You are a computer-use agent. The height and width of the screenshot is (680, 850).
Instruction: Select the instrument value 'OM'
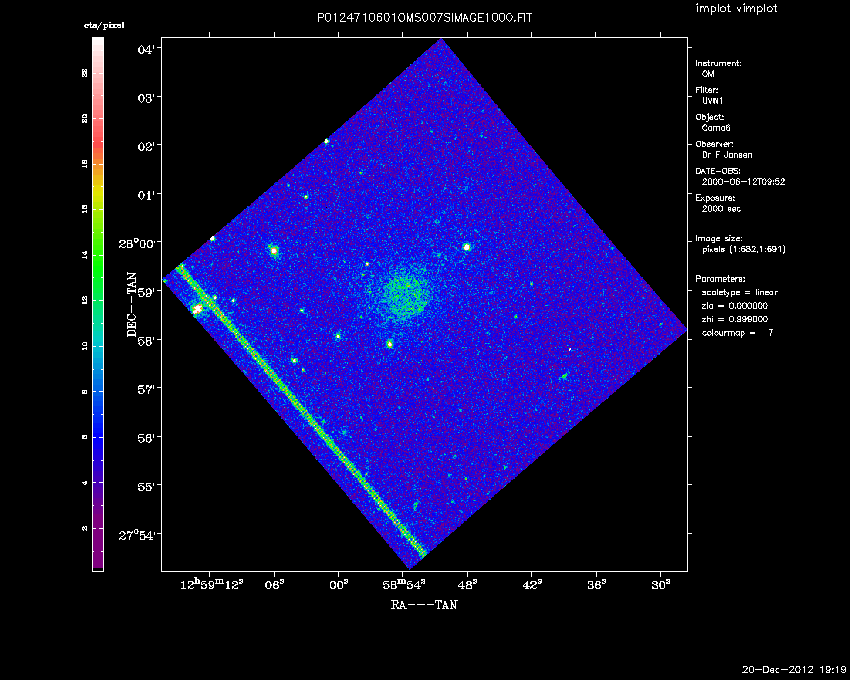(708, 74)
